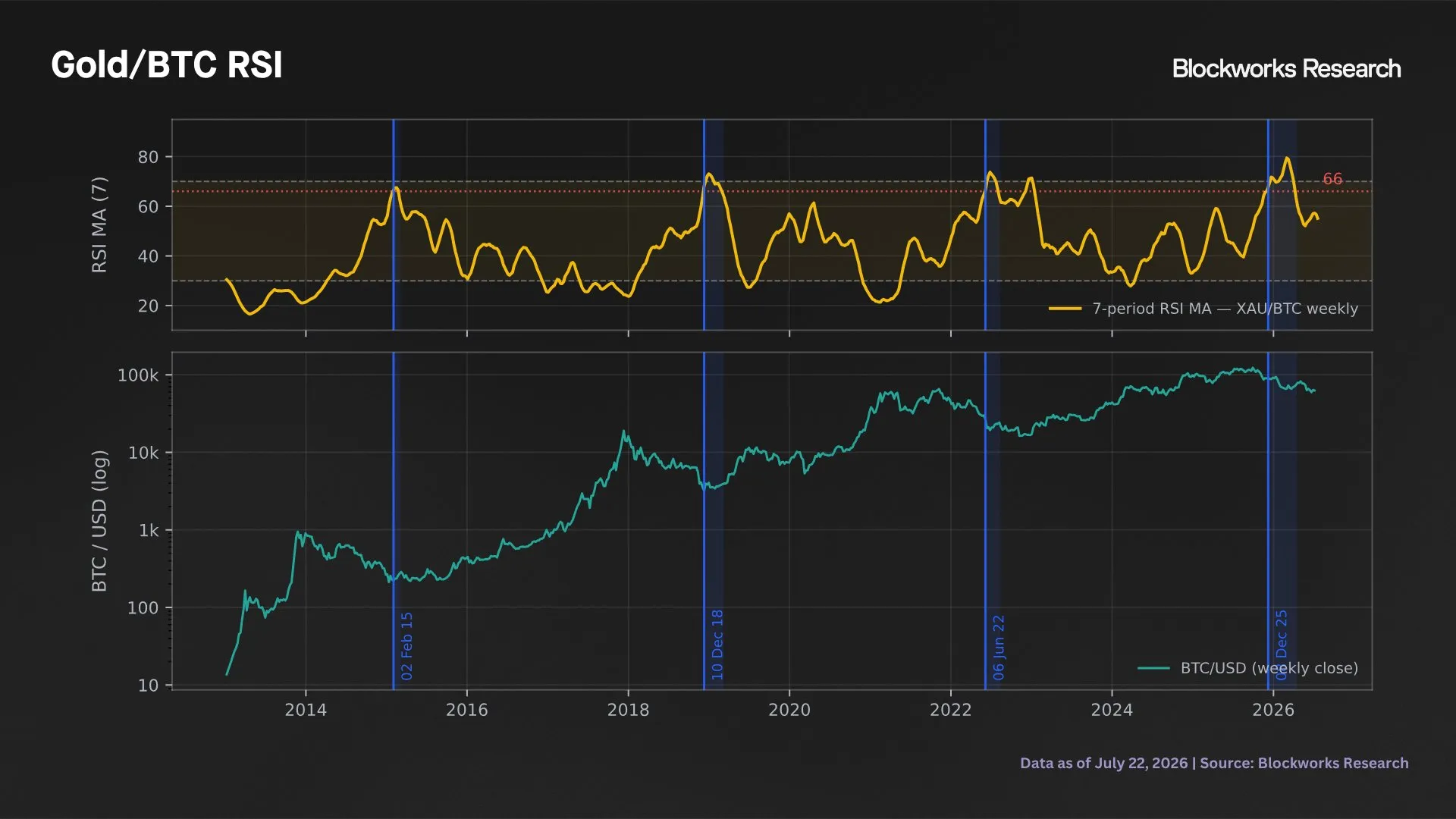Click the 80 RSI y-axis tick label
The height and width of the screenshot is (819, 1456).
148,157
